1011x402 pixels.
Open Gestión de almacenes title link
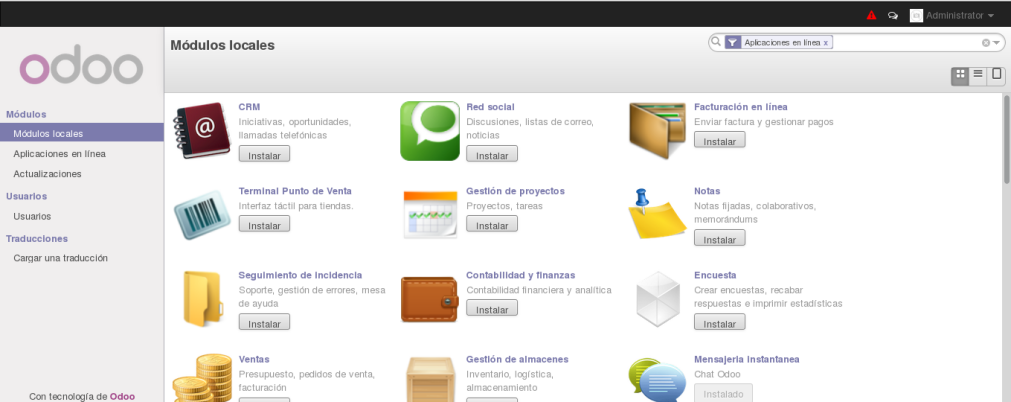tap(517, 359)
